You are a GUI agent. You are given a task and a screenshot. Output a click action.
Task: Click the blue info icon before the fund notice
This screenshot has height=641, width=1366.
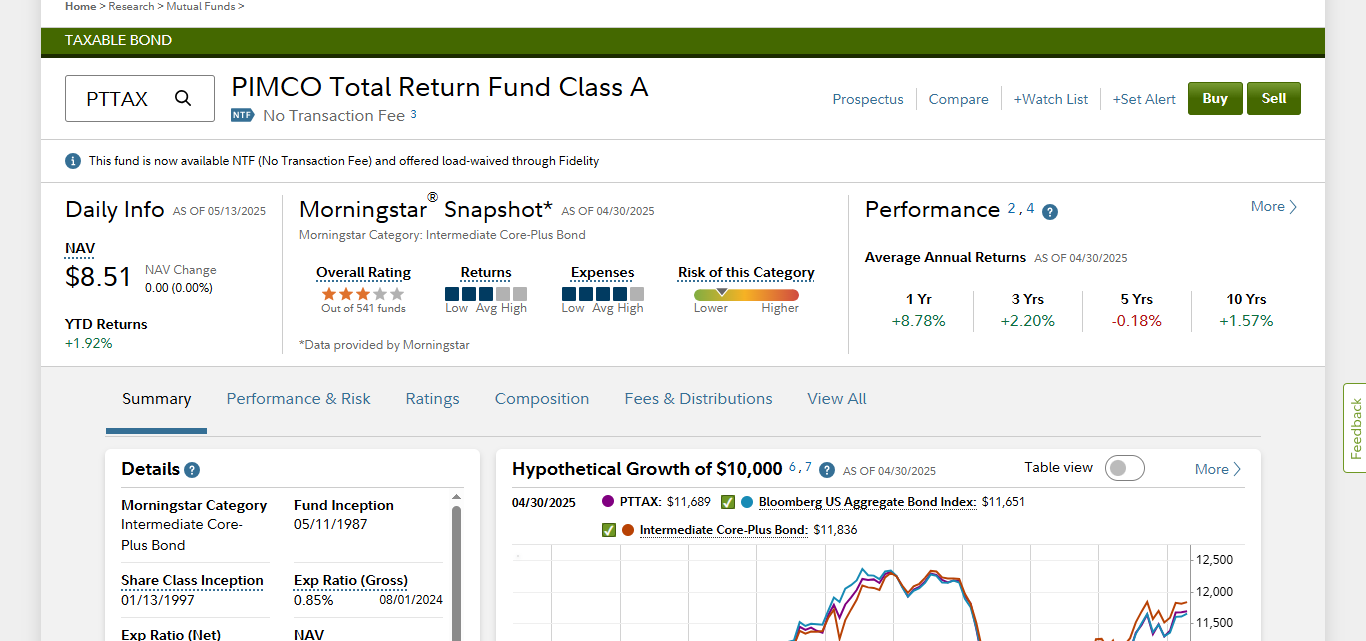point(73,161)
